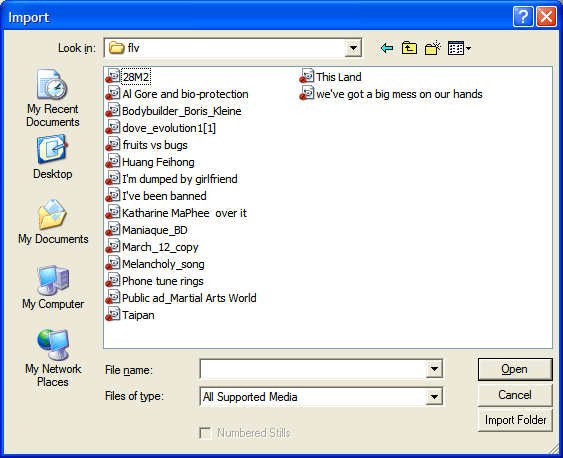Open My Documents from the sidebar
The height and width of the screenshot is (458, 563).
(x=53, y=222)
